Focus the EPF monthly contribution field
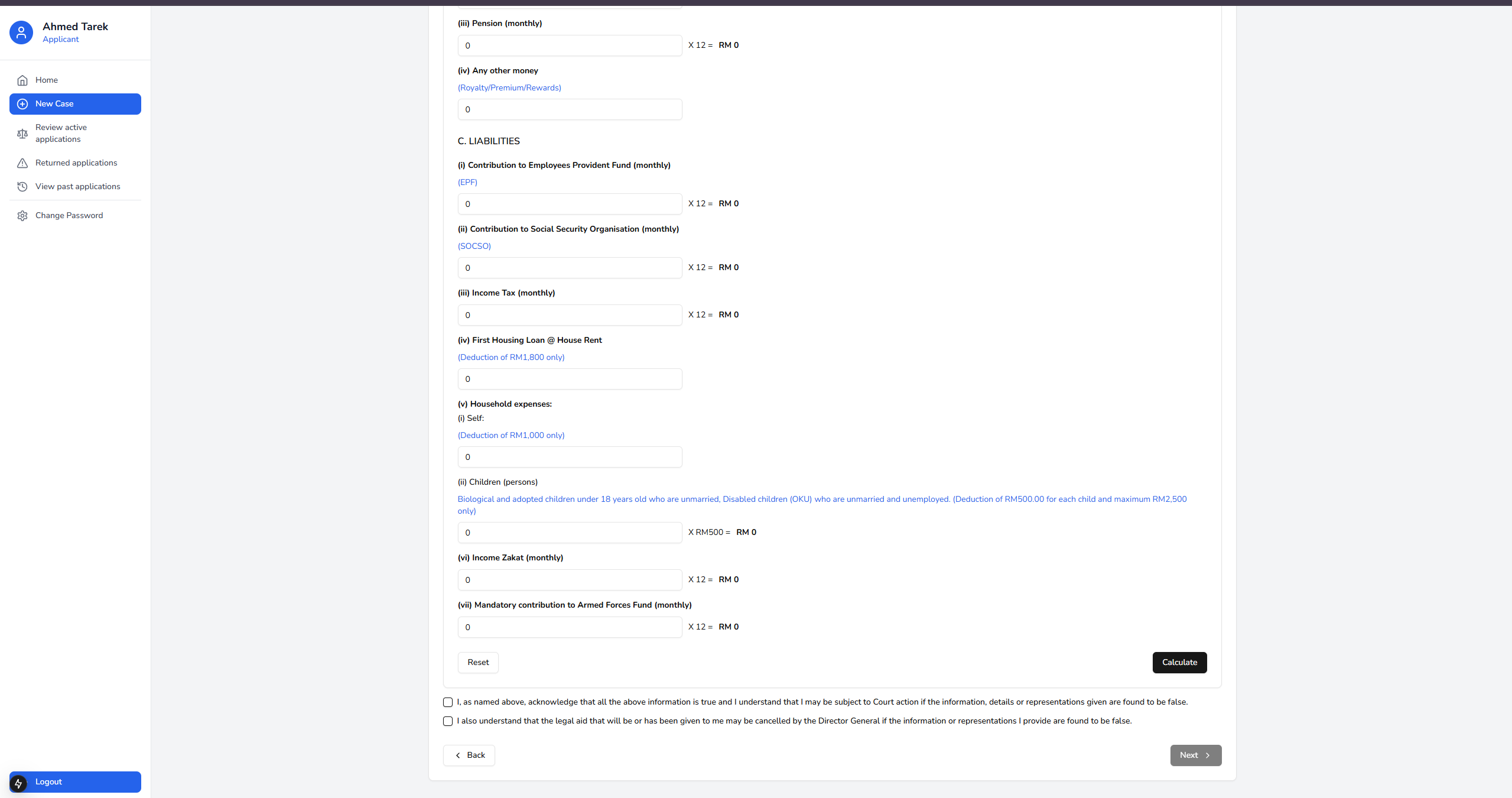 pyautogui.click(x=570, y=204)
